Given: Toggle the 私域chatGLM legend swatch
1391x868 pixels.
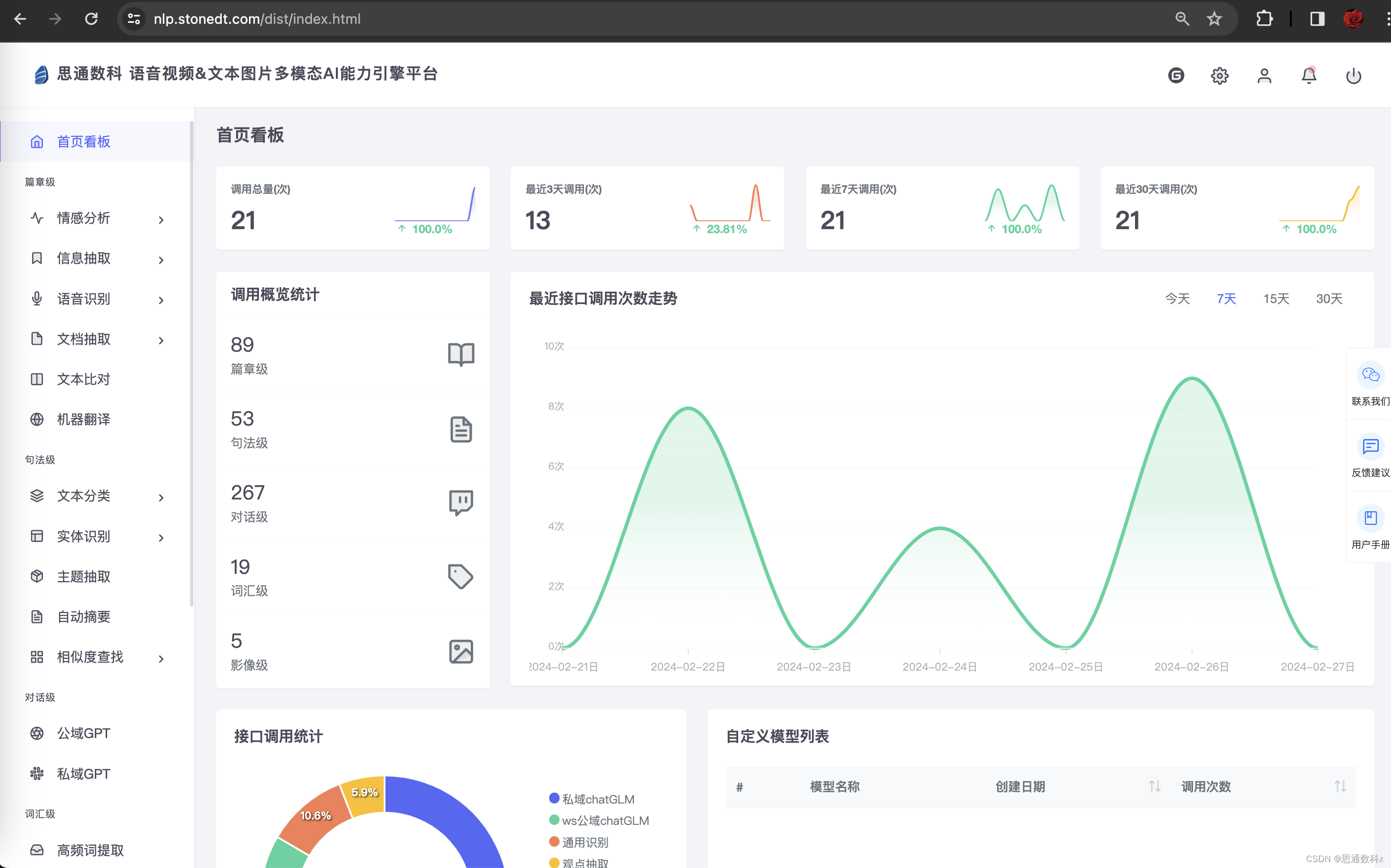Looking at the screenshot, I should tap(554, 798).
